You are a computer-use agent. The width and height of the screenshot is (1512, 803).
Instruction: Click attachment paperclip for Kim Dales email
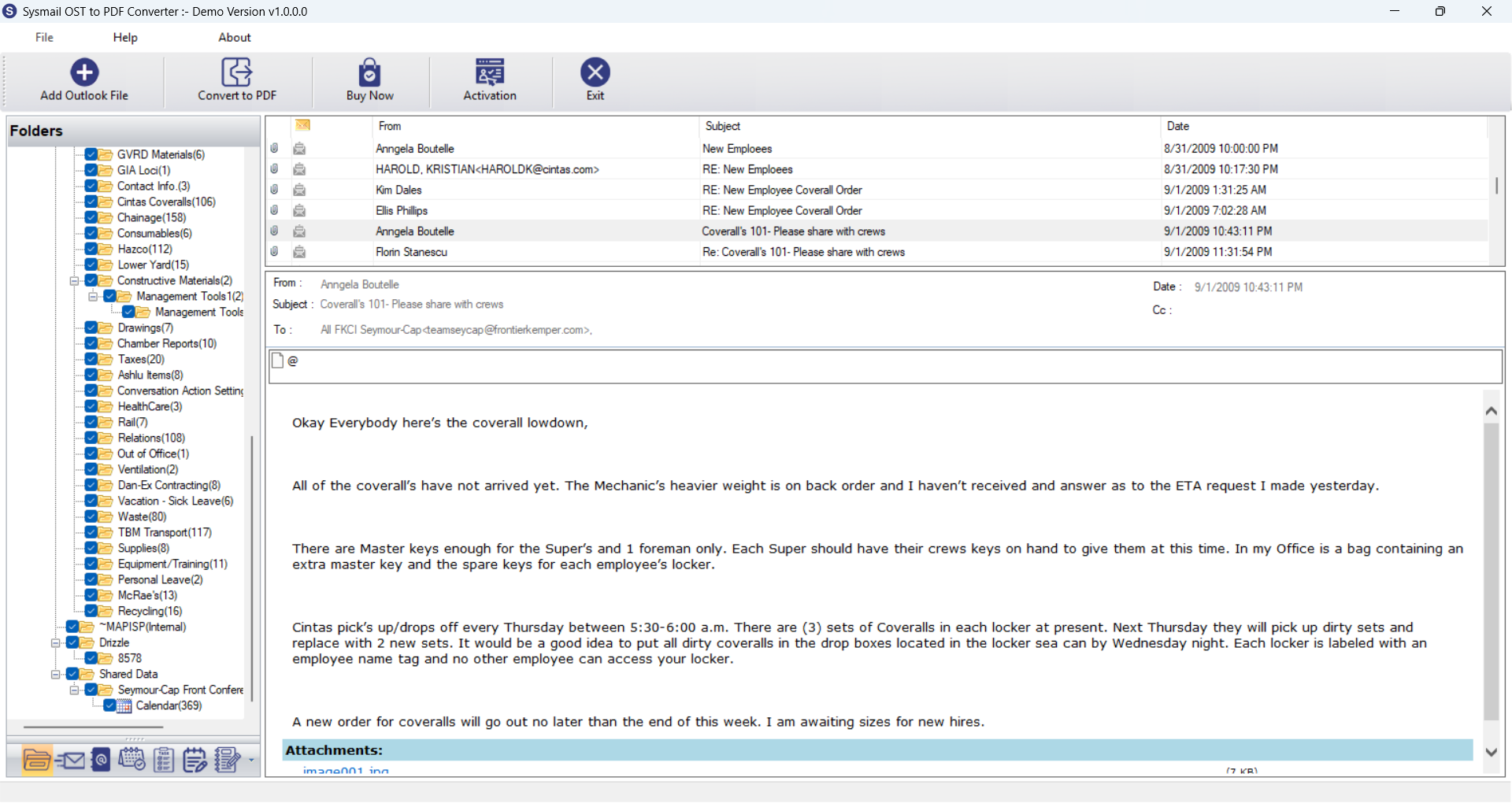(x=274, y=190)
